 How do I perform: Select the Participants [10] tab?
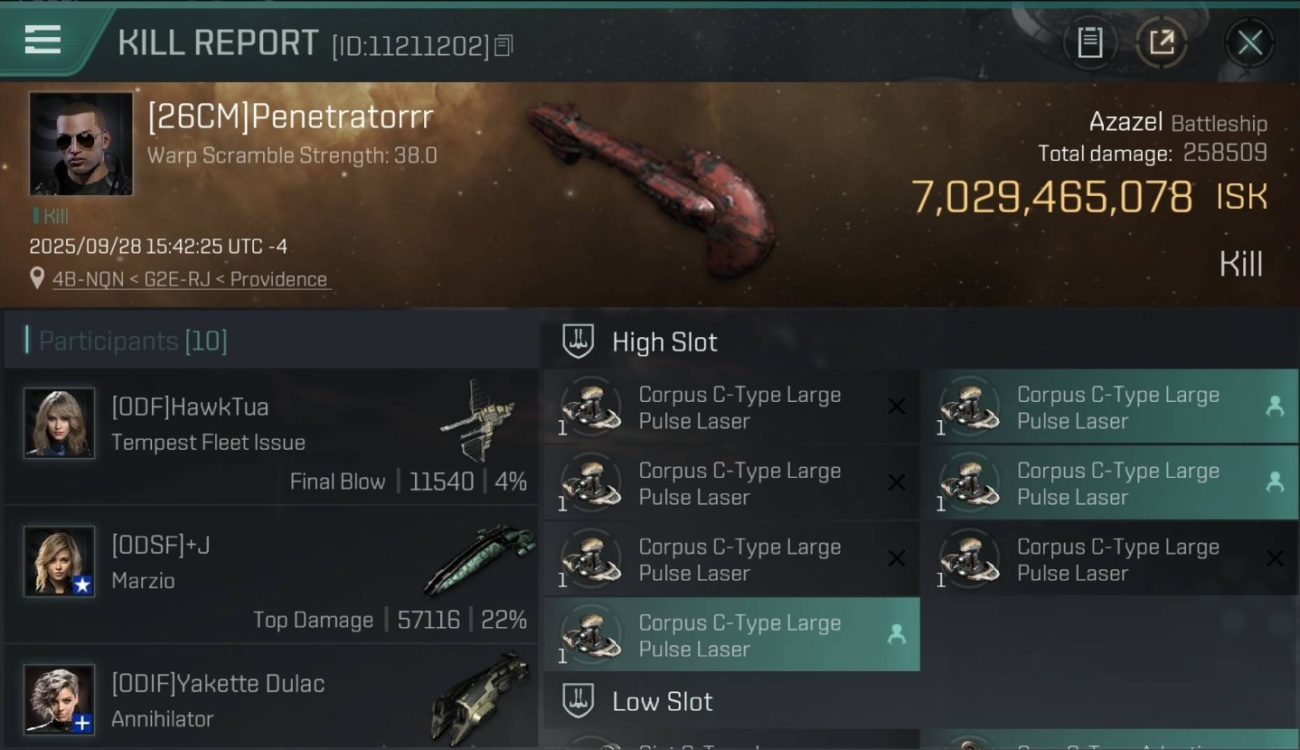pyautogui.click(x=133, y=341)
